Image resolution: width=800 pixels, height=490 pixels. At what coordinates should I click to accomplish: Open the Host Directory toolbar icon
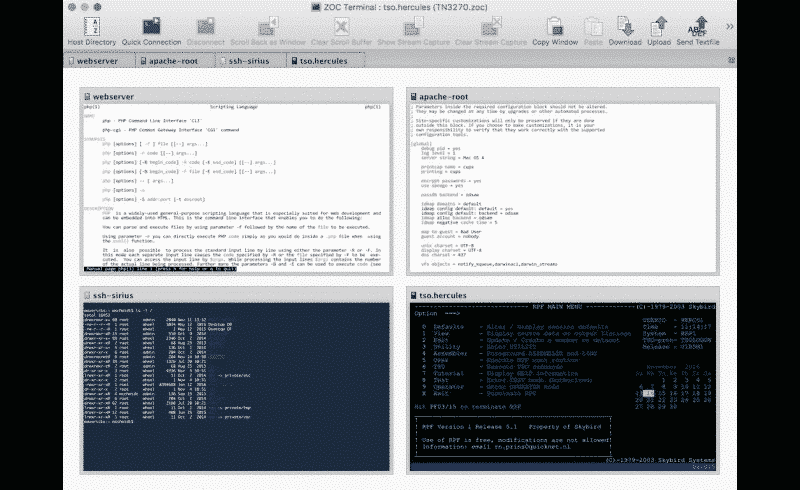pos(92,31)
